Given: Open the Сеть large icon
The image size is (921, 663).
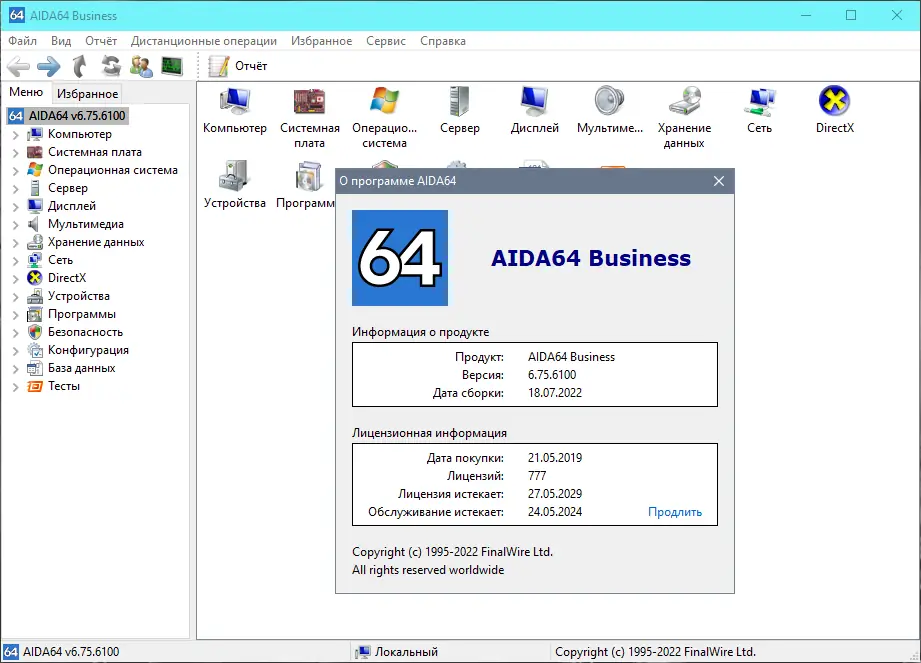Looking at the screenshot, I should tap(759, 110).
